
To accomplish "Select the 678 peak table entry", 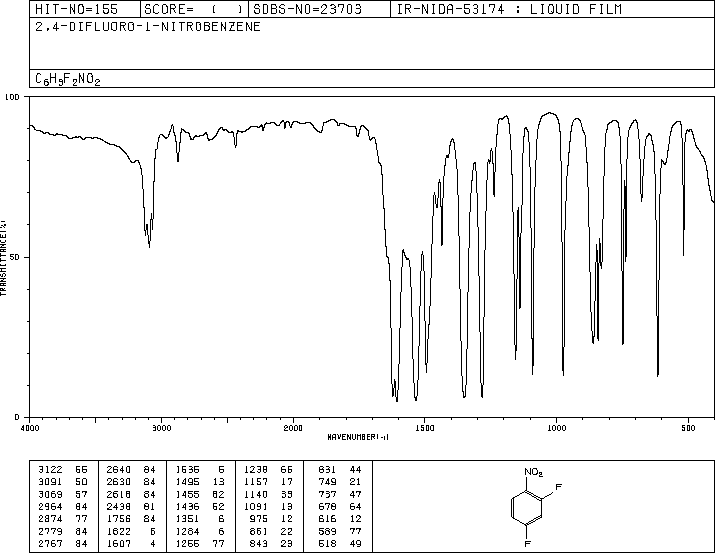I will click(x=340, y=506).
